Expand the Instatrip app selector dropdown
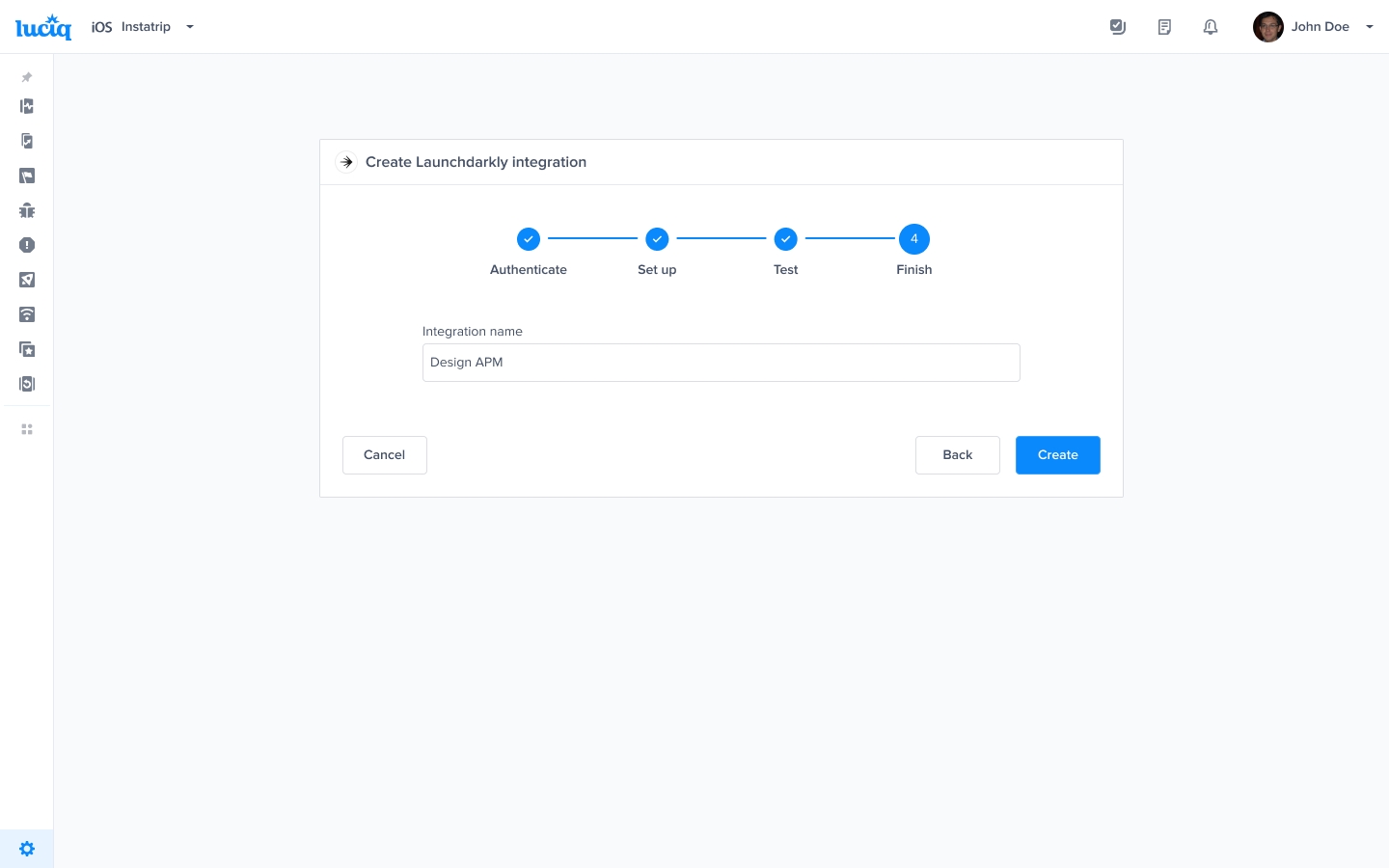 coord(190,27)
